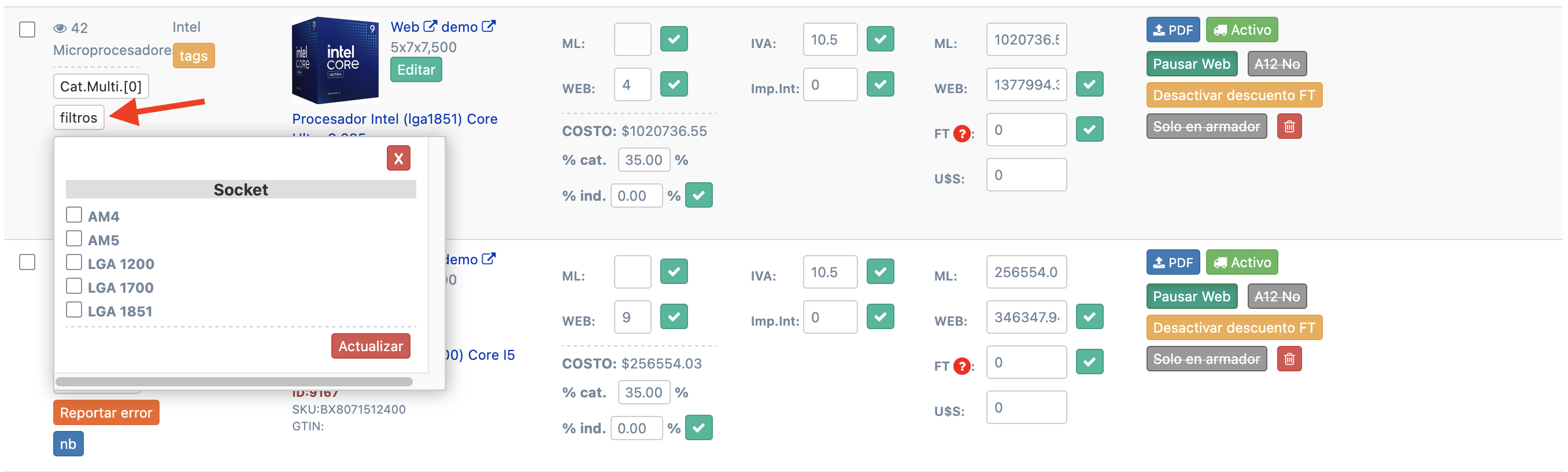
Task: Click Pausar Web for the first product
Action: 1190,64
